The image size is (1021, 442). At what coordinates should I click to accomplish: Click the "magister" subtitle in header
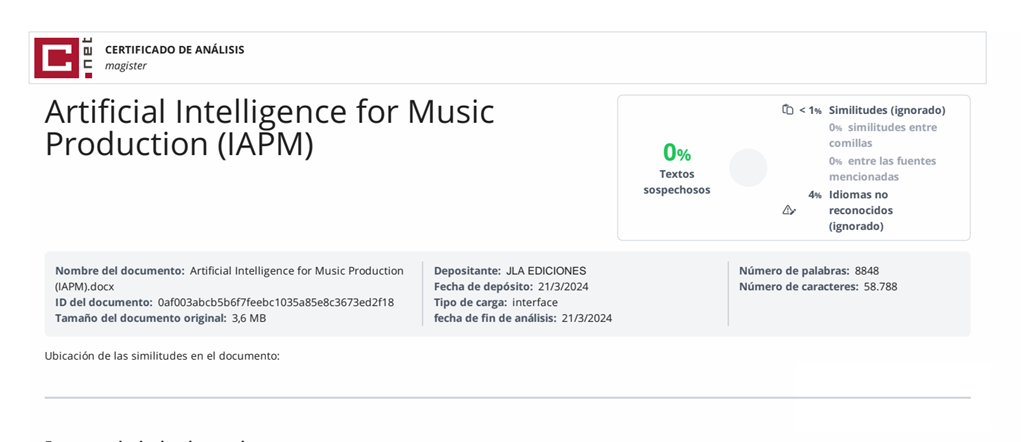[x=126, y=66]
